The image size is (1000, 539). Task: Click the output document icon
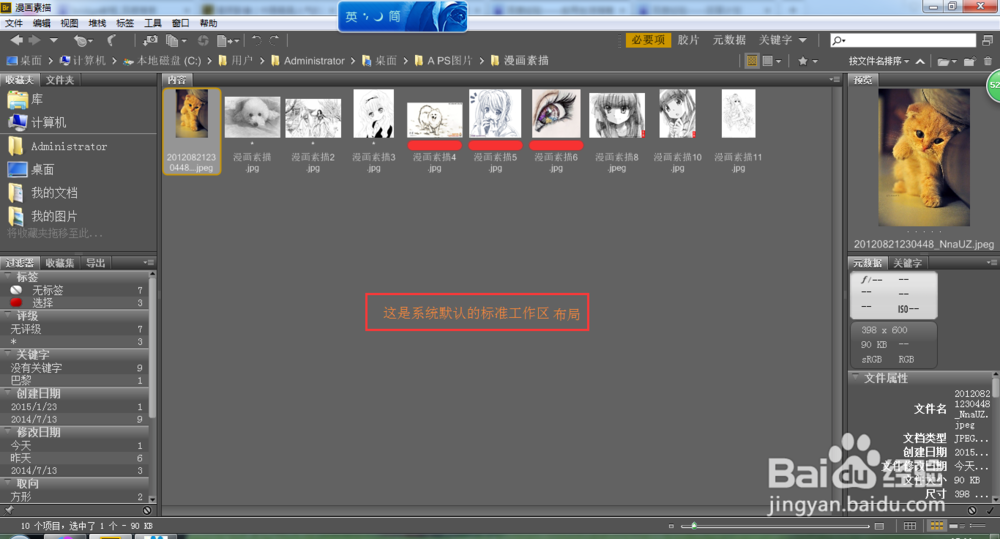(227, 41)
